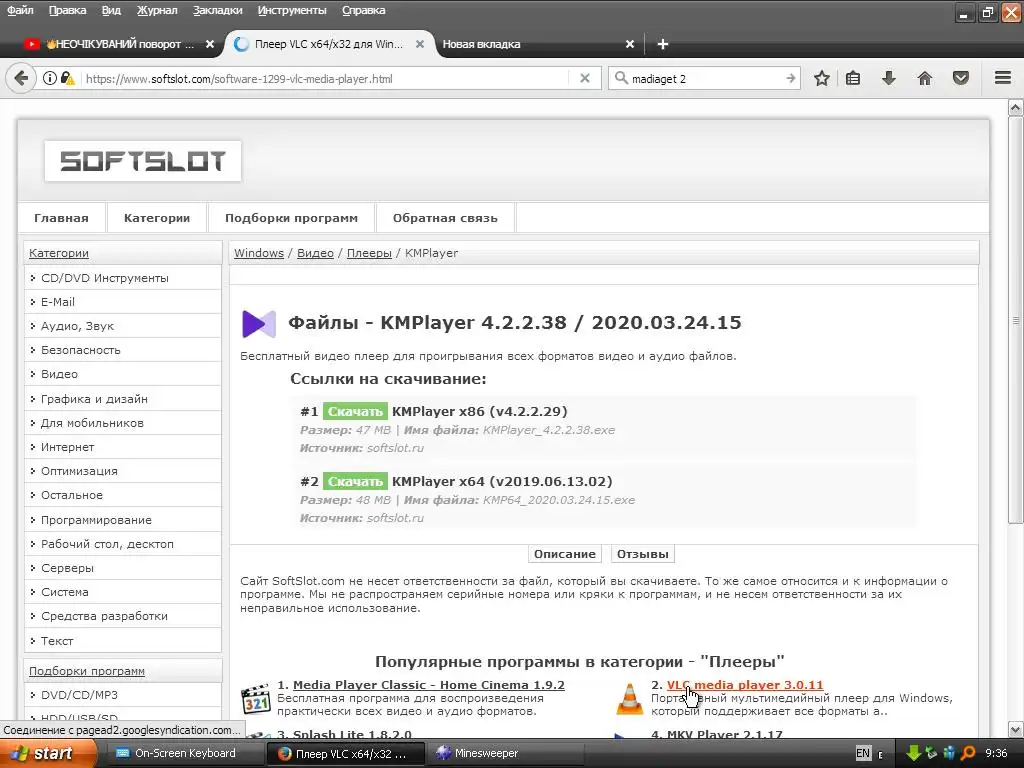Click the search magnifier icon

(621, 78)
